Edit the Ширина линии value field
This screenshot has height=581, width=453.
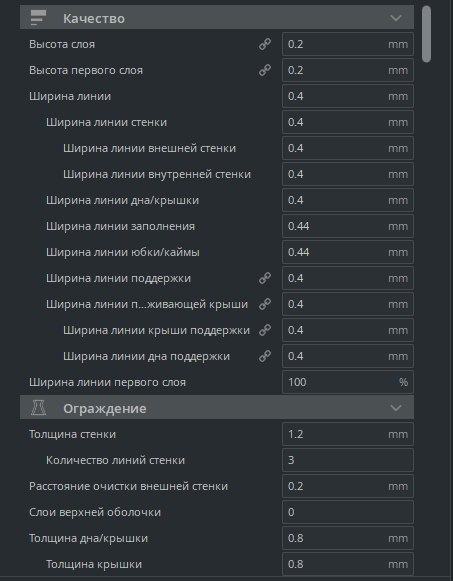(x=348, y=96)
